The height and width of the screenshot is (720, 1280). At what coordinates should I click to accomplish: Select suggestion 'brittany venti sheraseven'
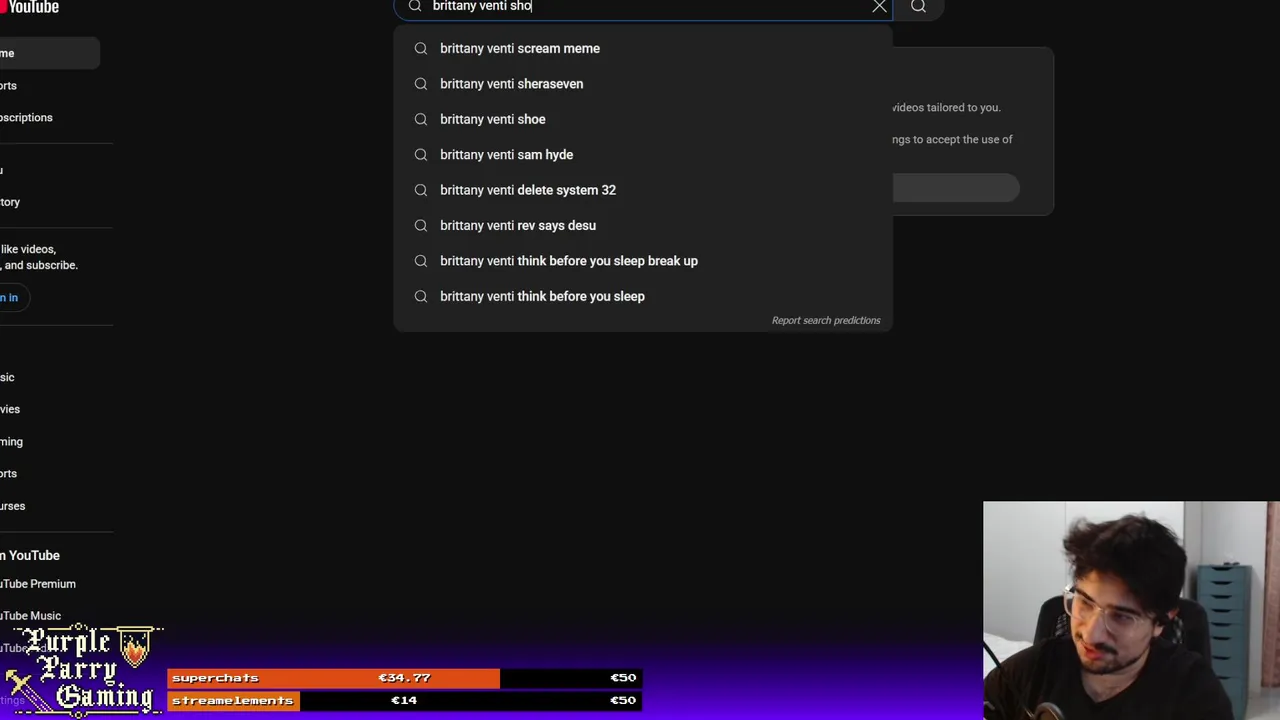point(643,84)
